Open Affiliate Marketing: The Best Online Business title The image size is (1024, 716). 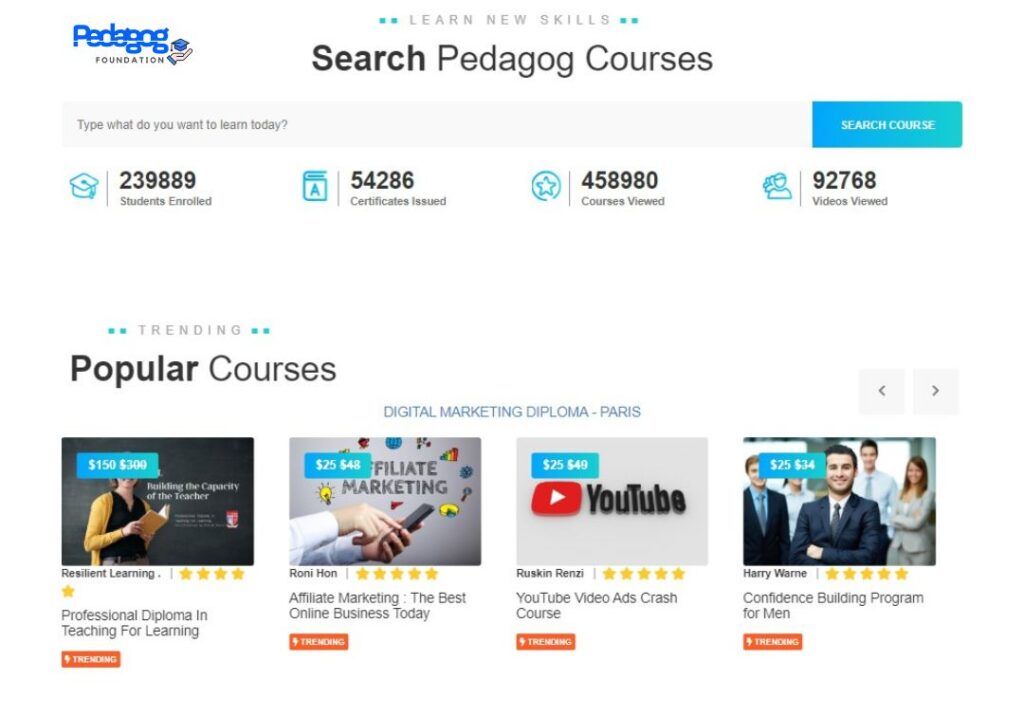click(x=377, y=605)
